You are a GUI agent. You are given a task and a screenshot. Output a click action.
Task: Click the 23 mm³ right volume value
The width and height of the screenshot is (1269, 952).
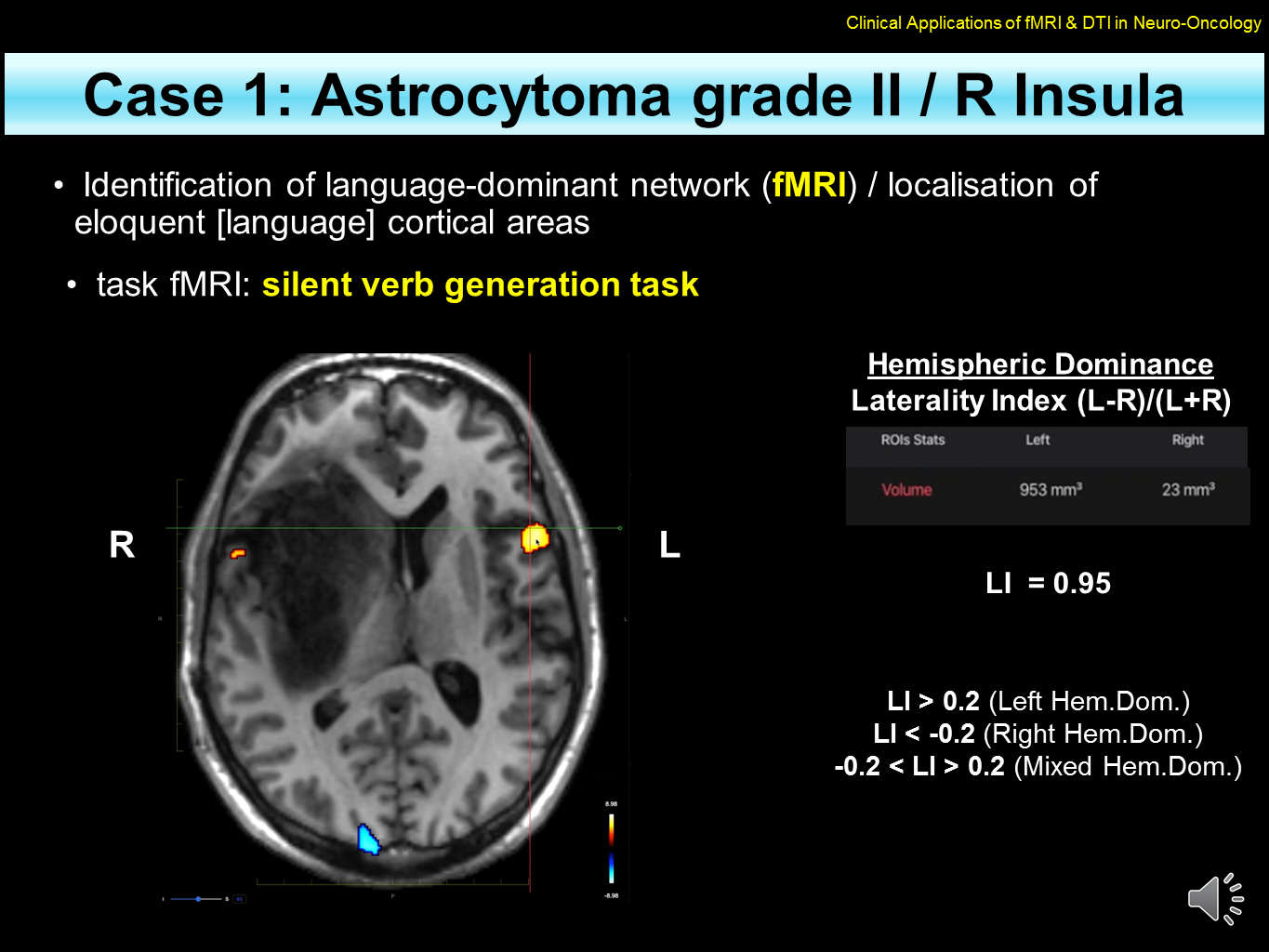[1188, 489]
